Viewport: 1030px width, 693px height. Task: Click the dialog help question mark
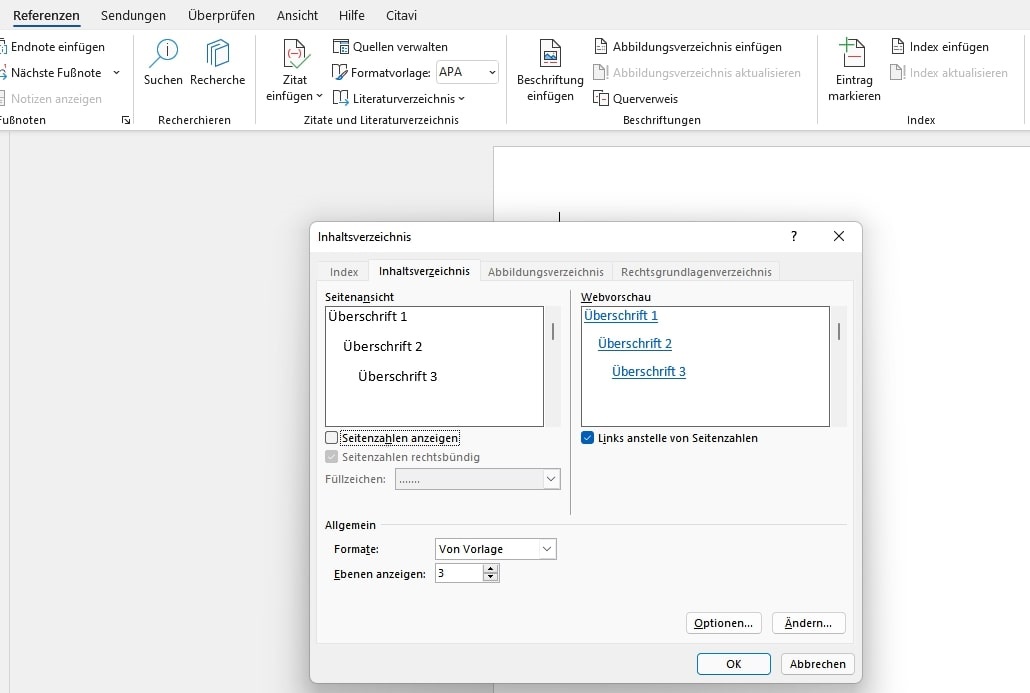pos(794,236)
